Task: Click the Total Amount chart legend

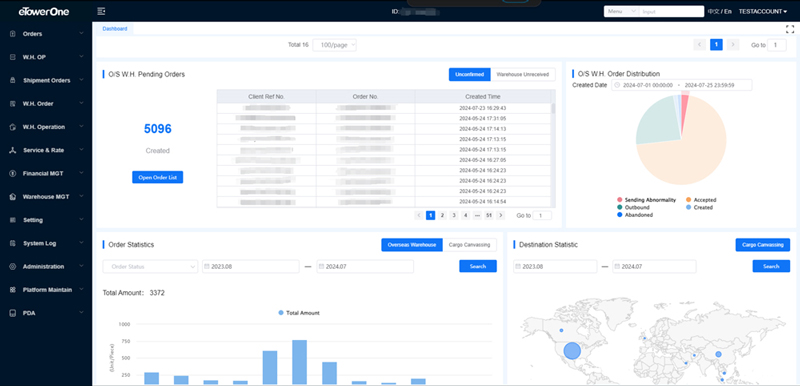Action: [x=299, y=313]
